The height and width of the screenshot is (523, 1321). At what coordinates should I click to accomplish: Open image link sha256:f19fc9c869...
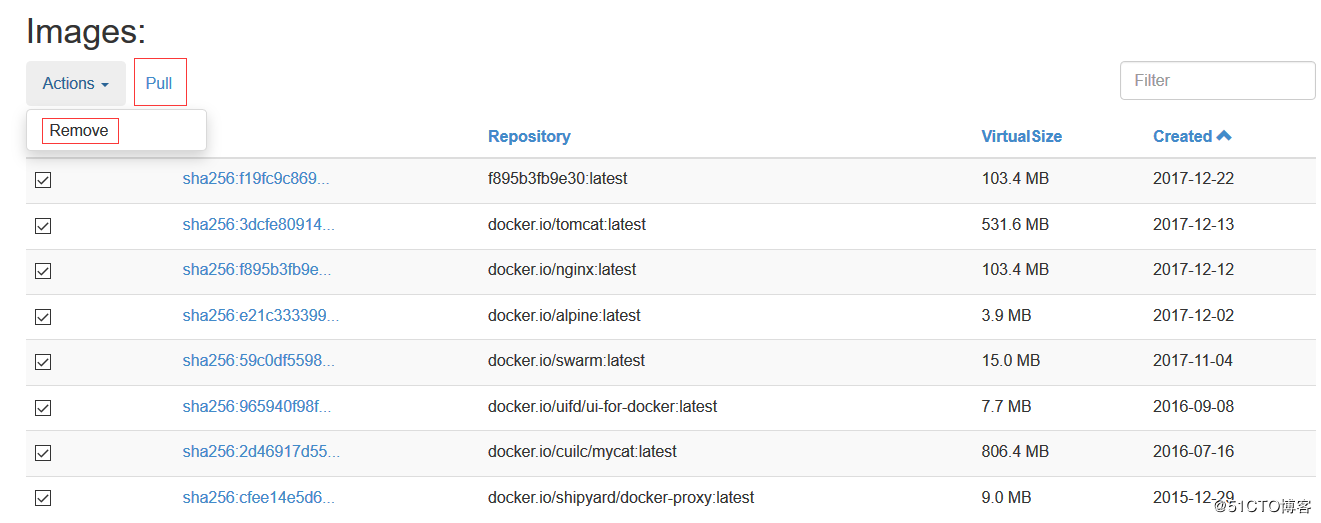click(x=255, y=179)
